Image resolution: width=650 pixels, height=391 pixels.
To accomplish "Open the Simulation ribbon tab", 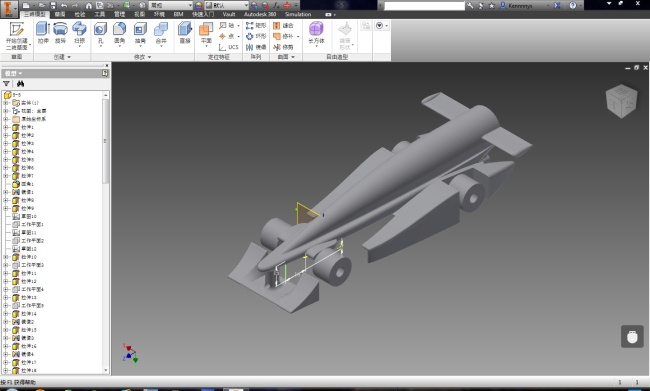I will (298, 14).
